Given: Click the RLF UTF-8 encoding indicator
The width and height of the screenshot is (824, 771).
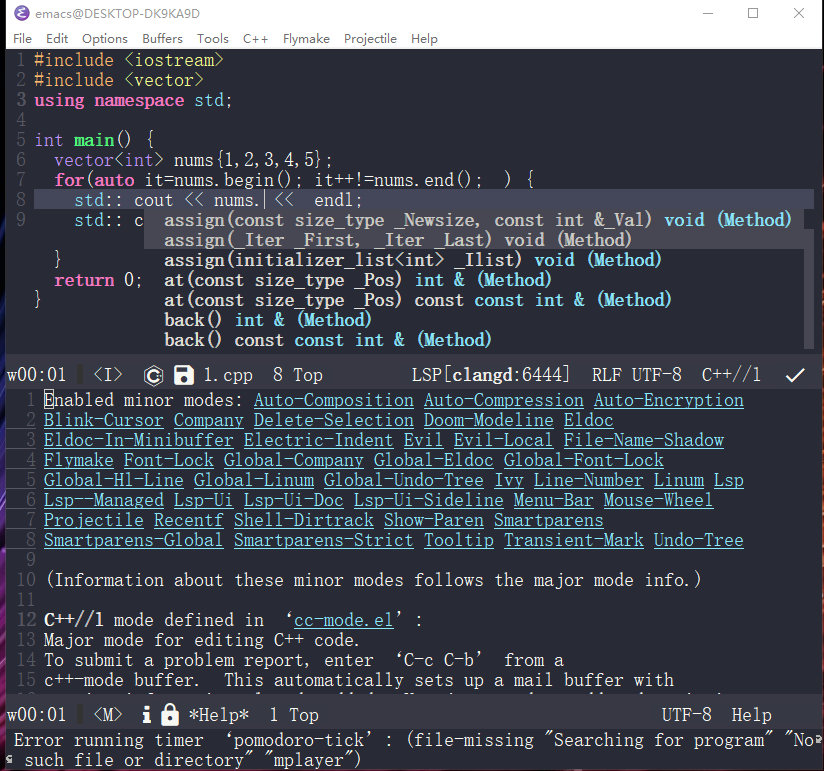Looking at the screenshot, I should (x=636, y=375).
